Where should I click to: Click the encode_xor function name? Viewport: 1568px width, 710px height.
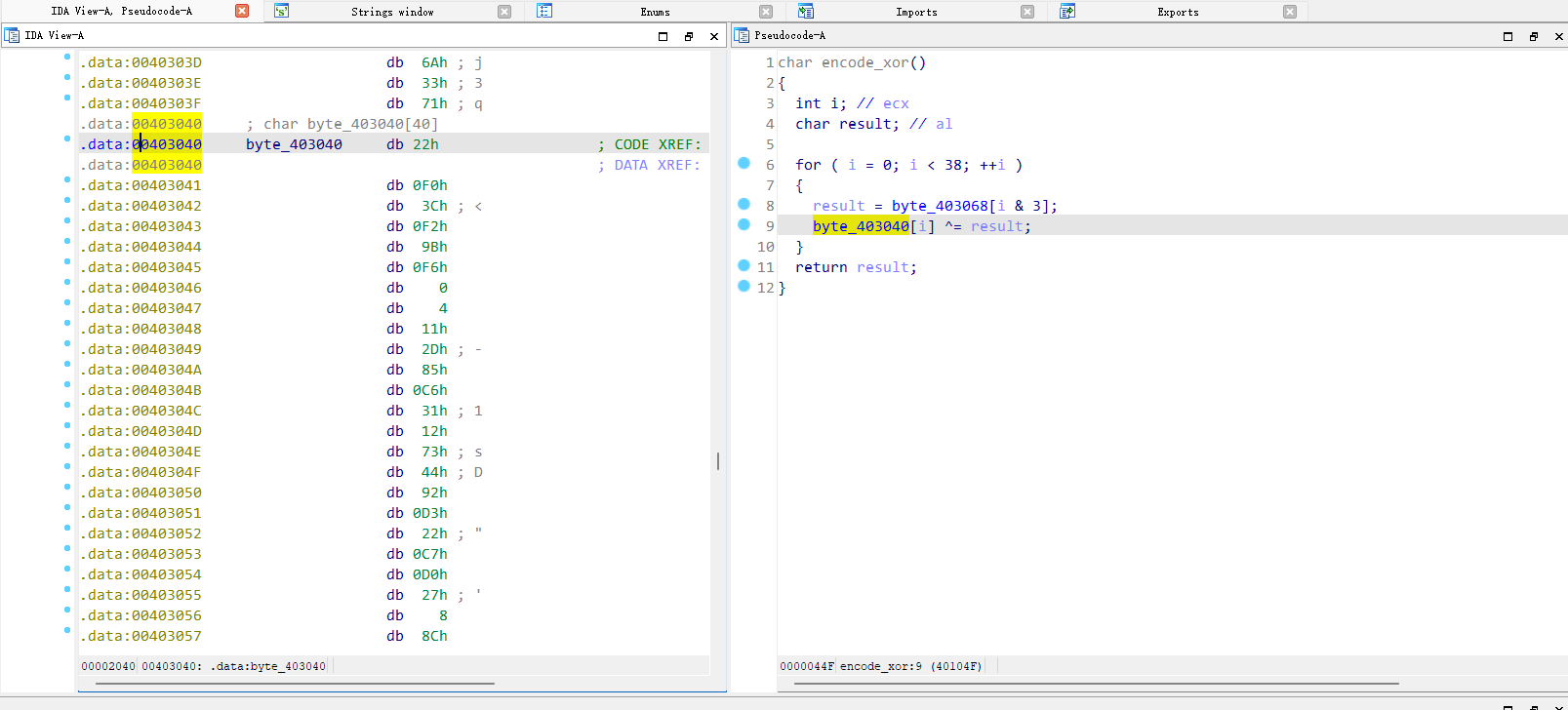[864, 62]
